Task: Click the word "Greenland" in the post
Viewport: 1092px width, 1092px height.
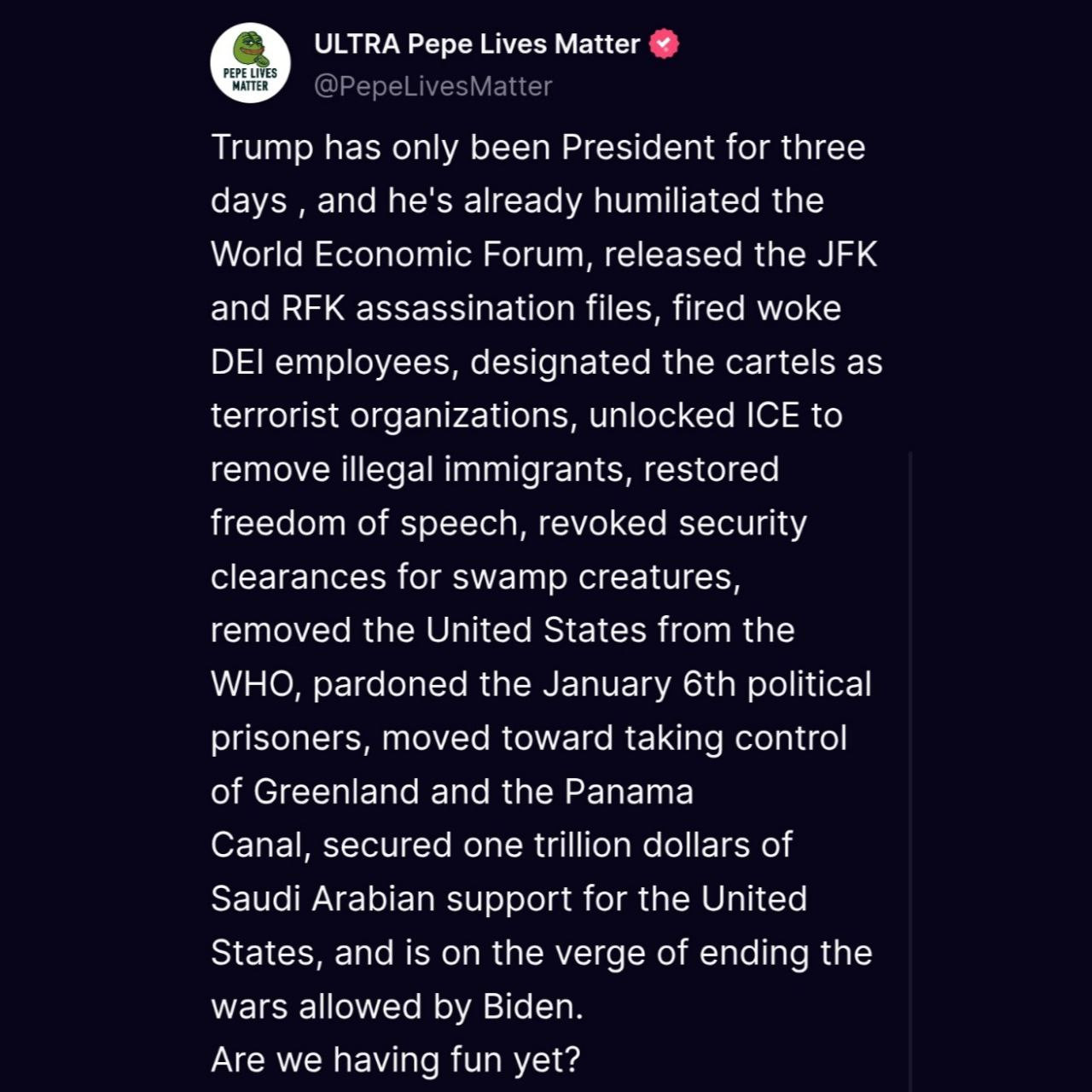Action: [x=337, y=792]
